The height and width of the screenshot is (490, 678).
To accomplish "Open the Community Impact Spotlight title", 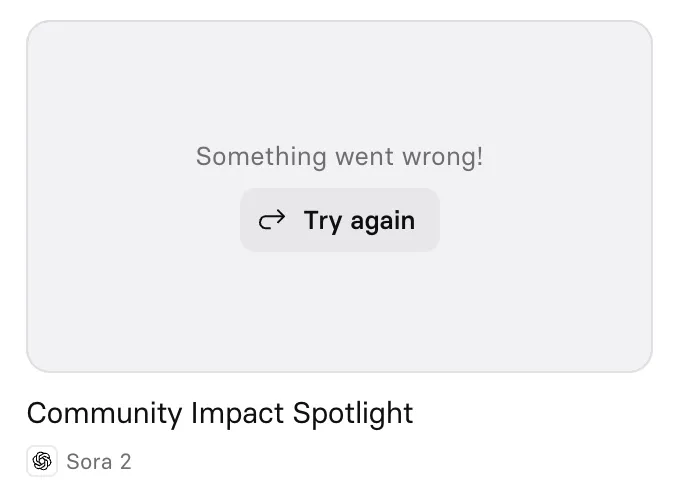I will pyautogui.click(x=220, y=413).
